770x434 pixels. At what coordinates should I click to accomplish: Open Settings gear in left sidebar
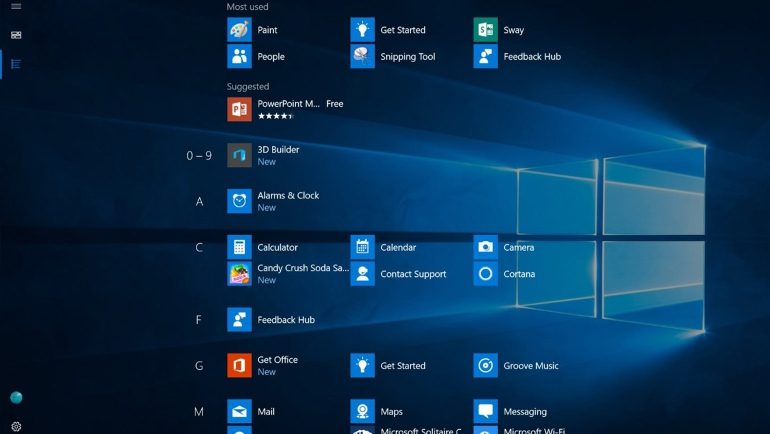point(16,426)
